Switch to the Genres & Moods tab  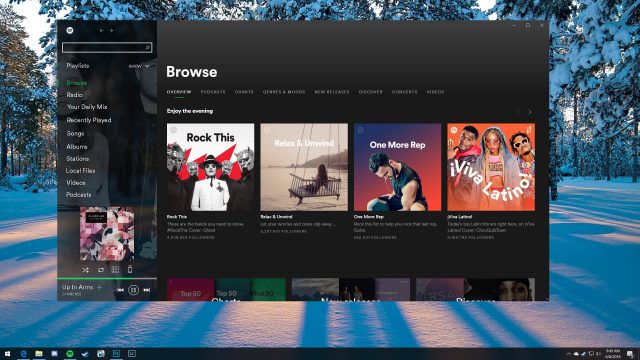(284, 92)
